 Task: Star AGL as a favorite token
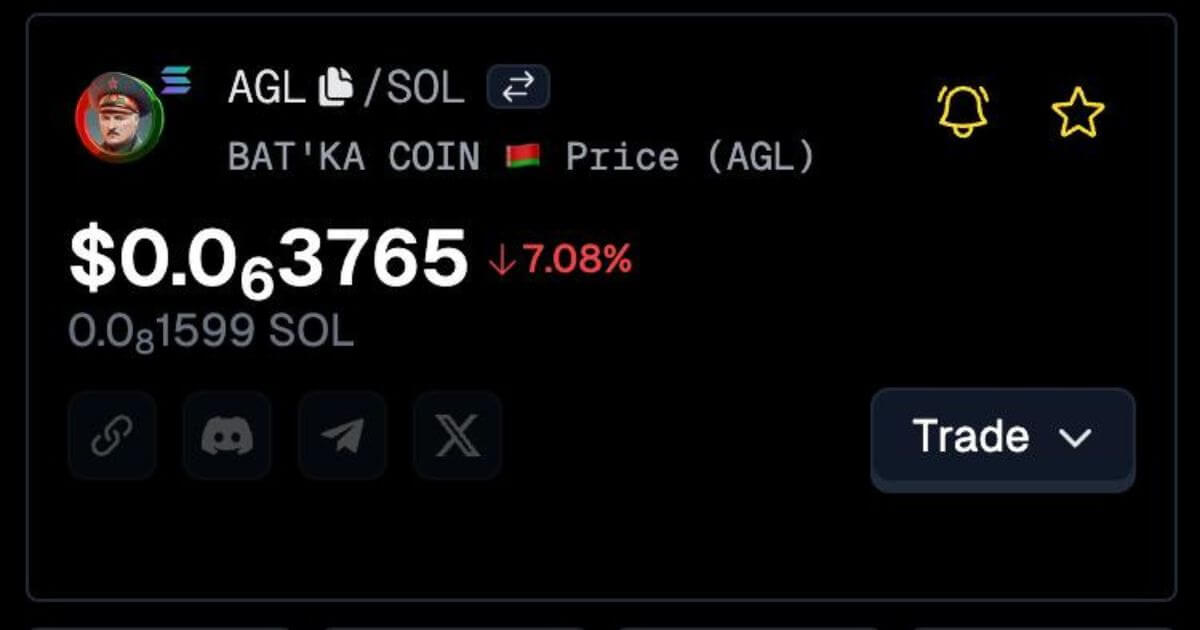coord(1078,110)
